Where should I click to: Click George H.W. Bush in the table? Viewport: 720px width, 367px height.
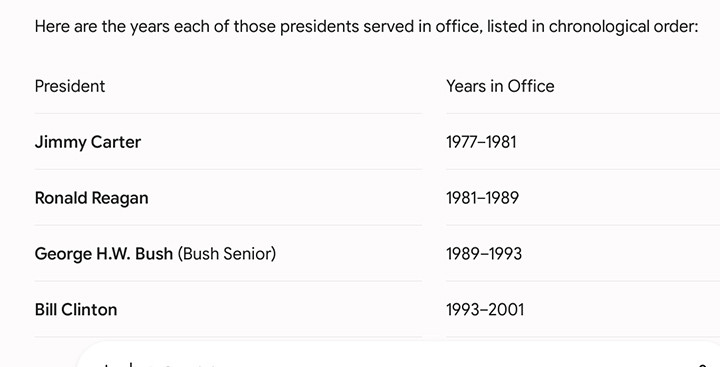coord(104,254)
